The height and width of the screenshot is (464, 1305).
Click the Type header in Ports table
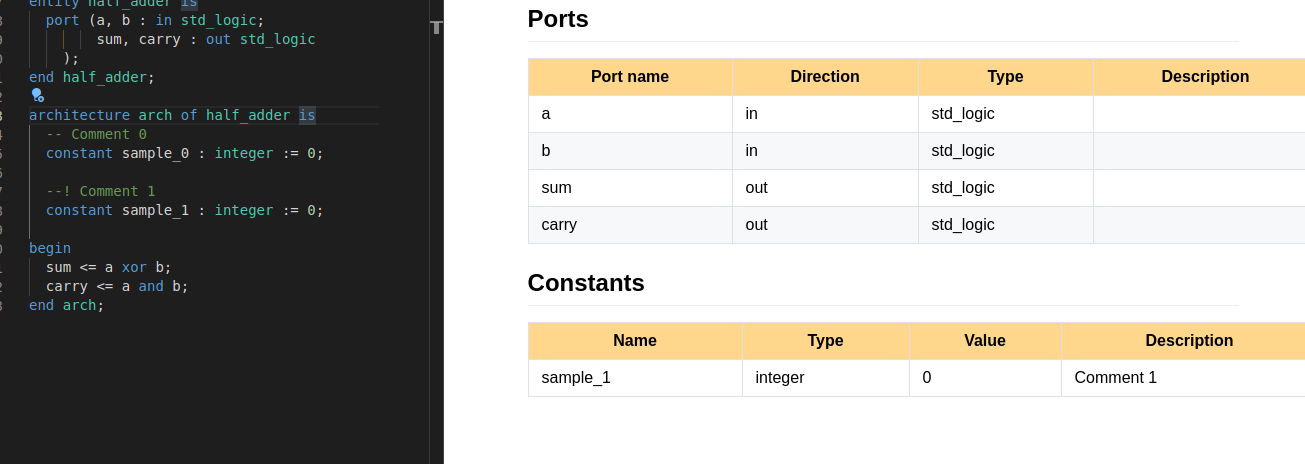point(1004,77)
